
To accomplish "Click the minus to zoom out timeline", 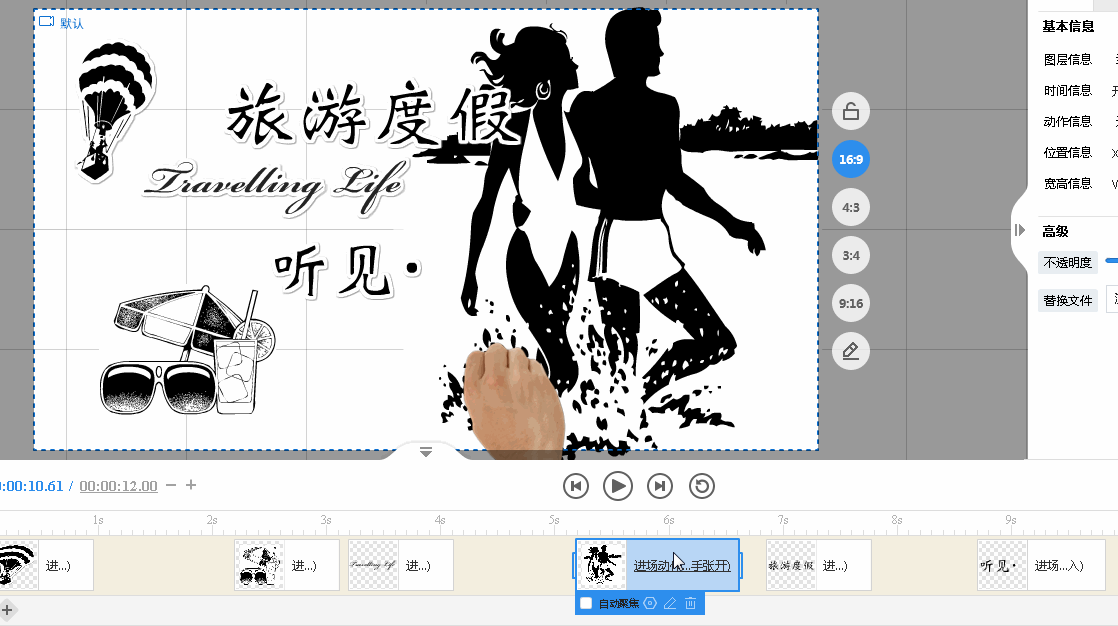I will click(x=172, y=486).
